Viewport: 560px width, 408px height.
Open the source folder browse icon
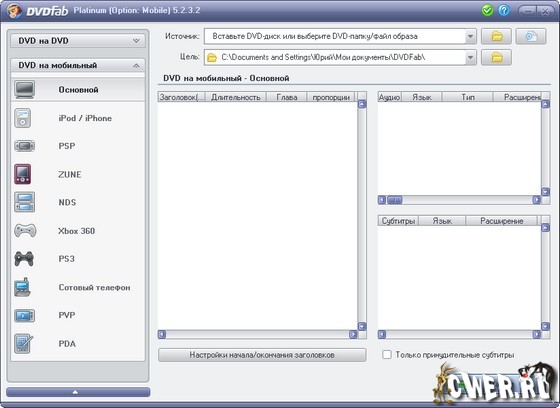pos(496,36)
